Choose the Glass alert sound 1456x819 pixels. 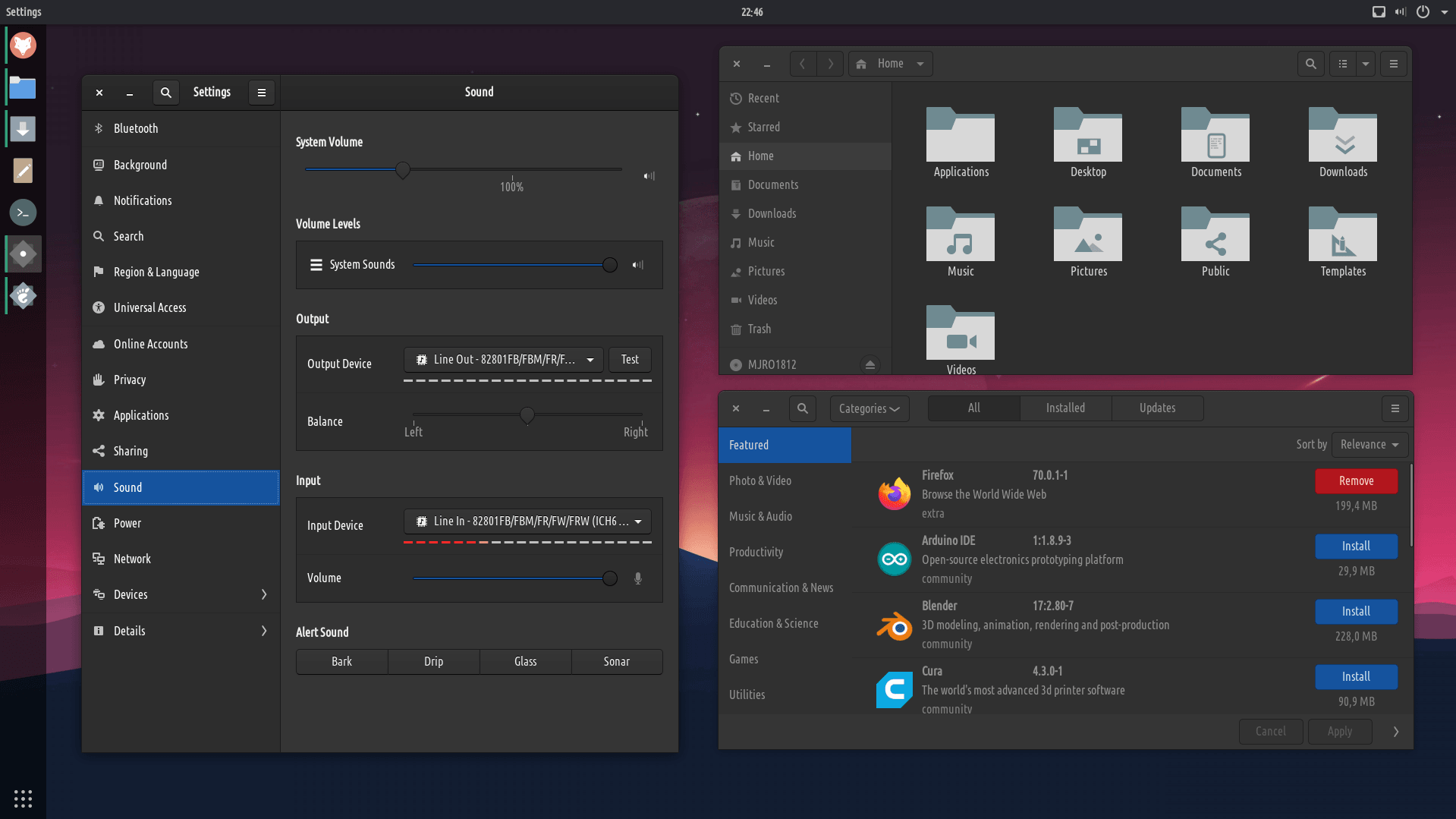tap(525, 662)
